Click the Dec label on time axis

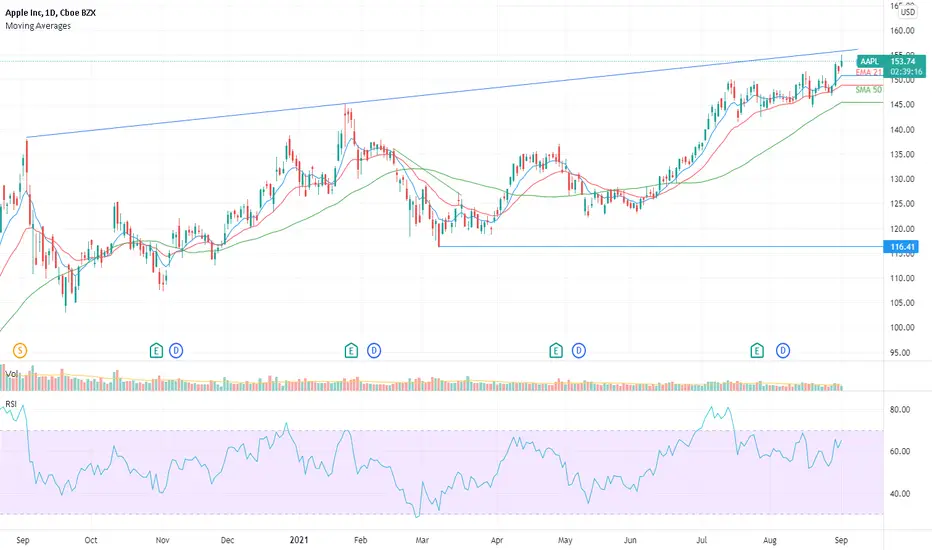click(227, 540)
